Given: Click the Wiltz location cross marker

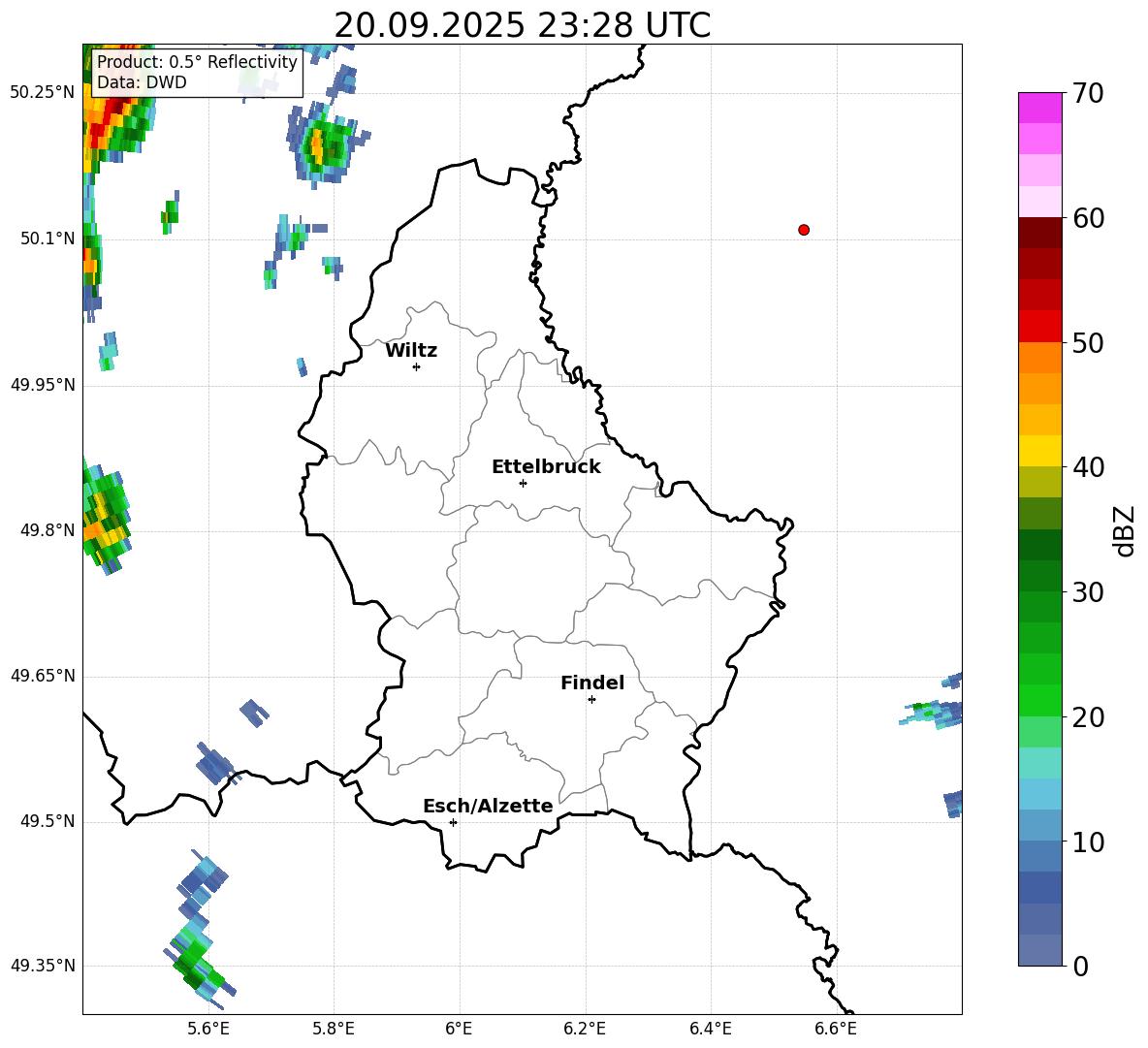Looking at the screenshot, I should pos(417,366).
